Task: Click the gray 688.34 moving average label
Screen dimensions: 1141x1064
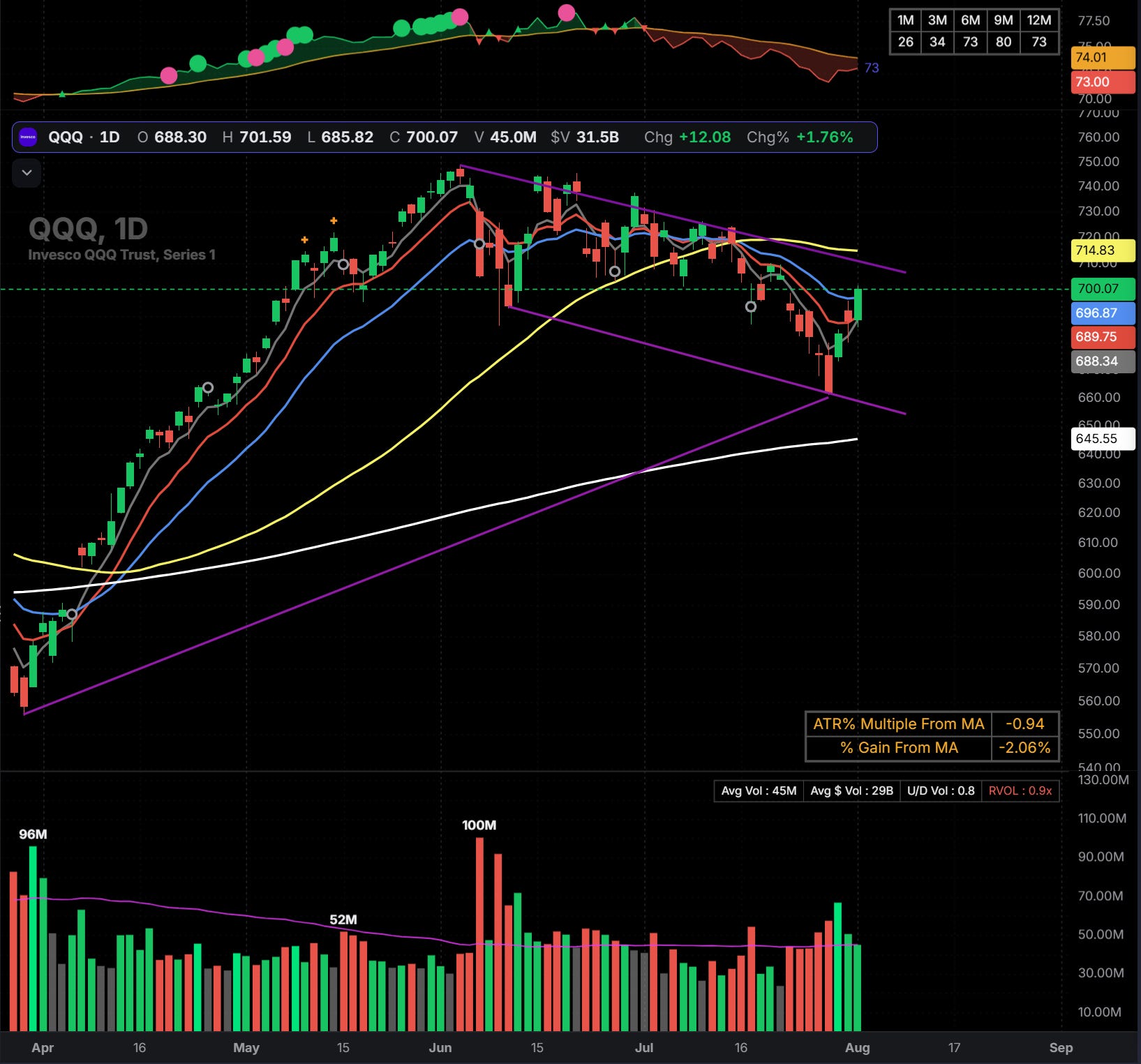Action: tap(1103, 361)
